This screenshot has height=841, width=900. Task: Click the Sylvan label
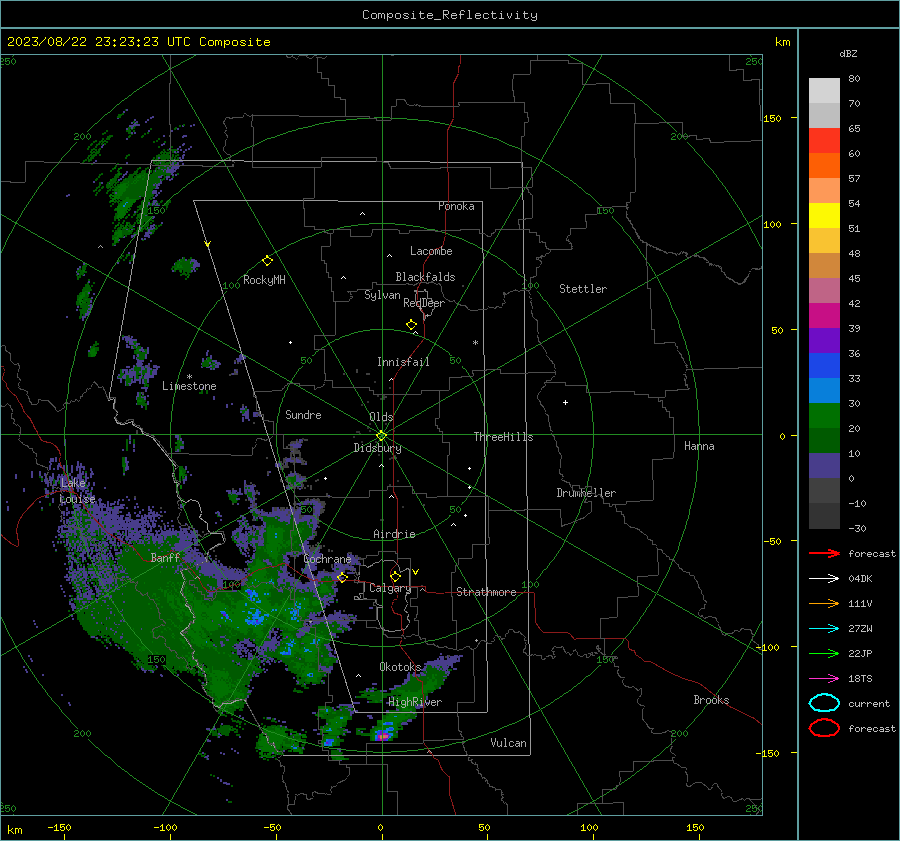pyautogui.click(x=382, y=295)
